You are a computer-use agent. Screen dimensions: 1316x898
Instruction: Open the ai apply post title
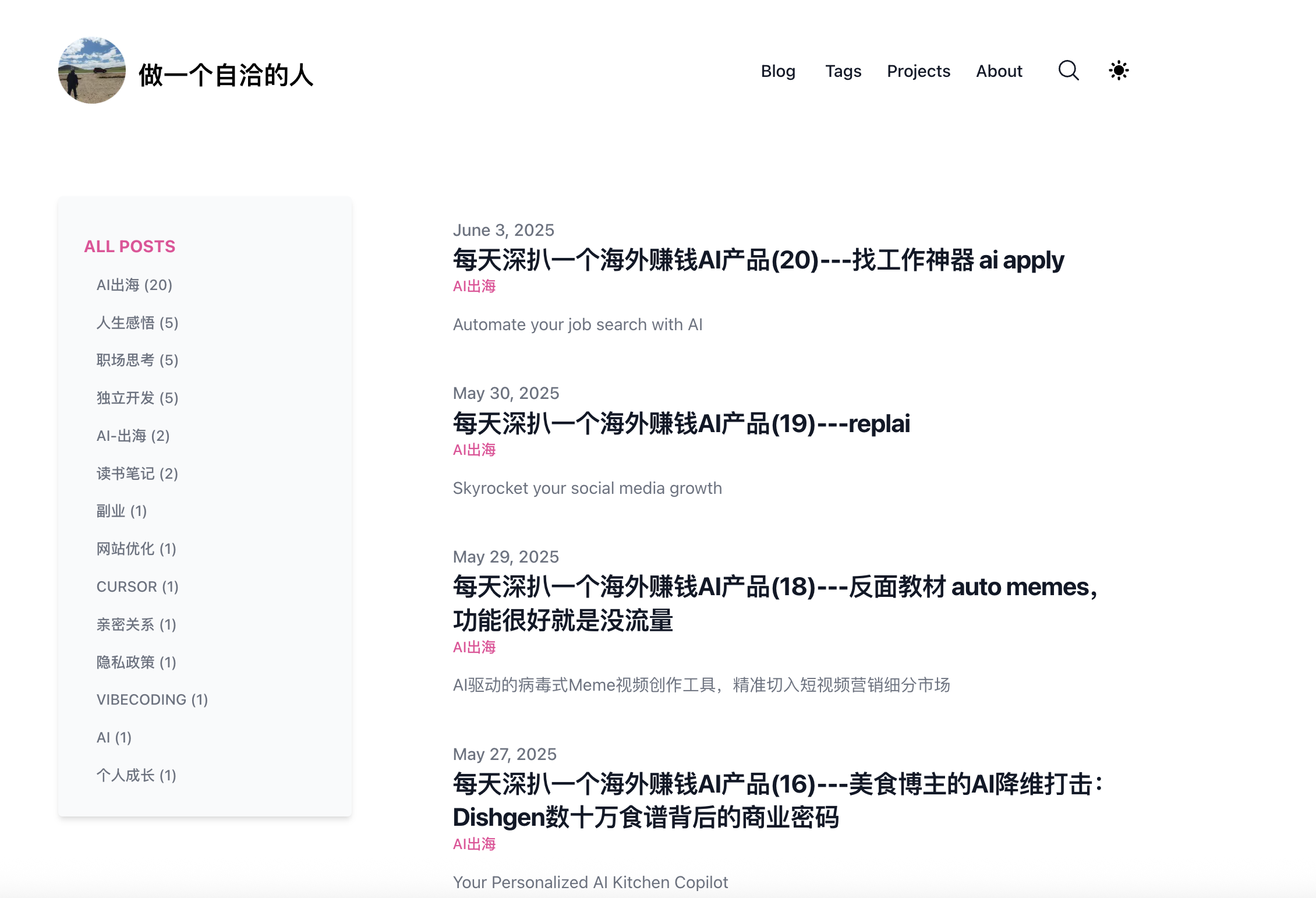click(x=758, y=260)
